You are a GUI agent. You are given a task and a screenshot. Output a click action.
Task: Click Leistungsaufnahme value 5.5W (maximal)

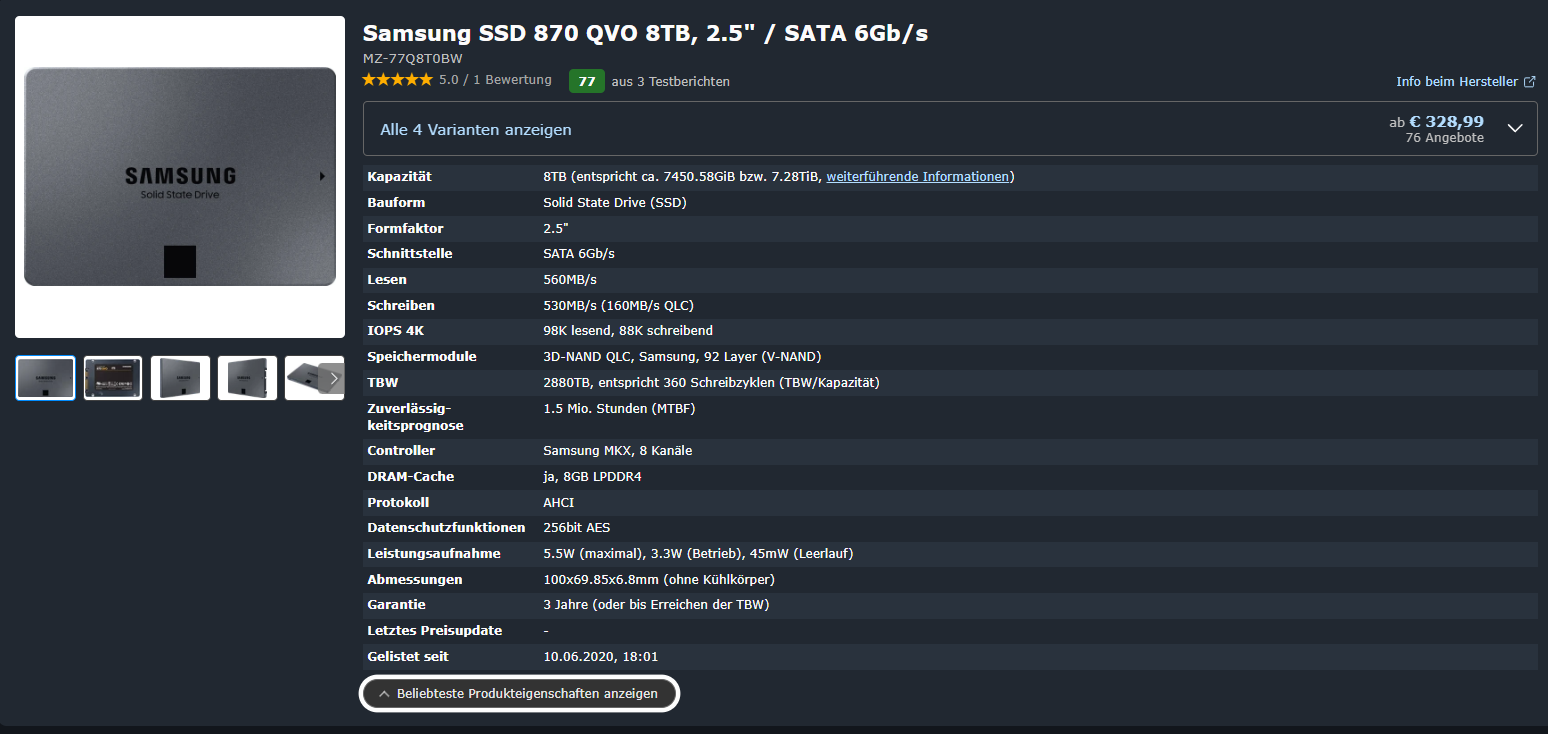click(x=698, y=554)
